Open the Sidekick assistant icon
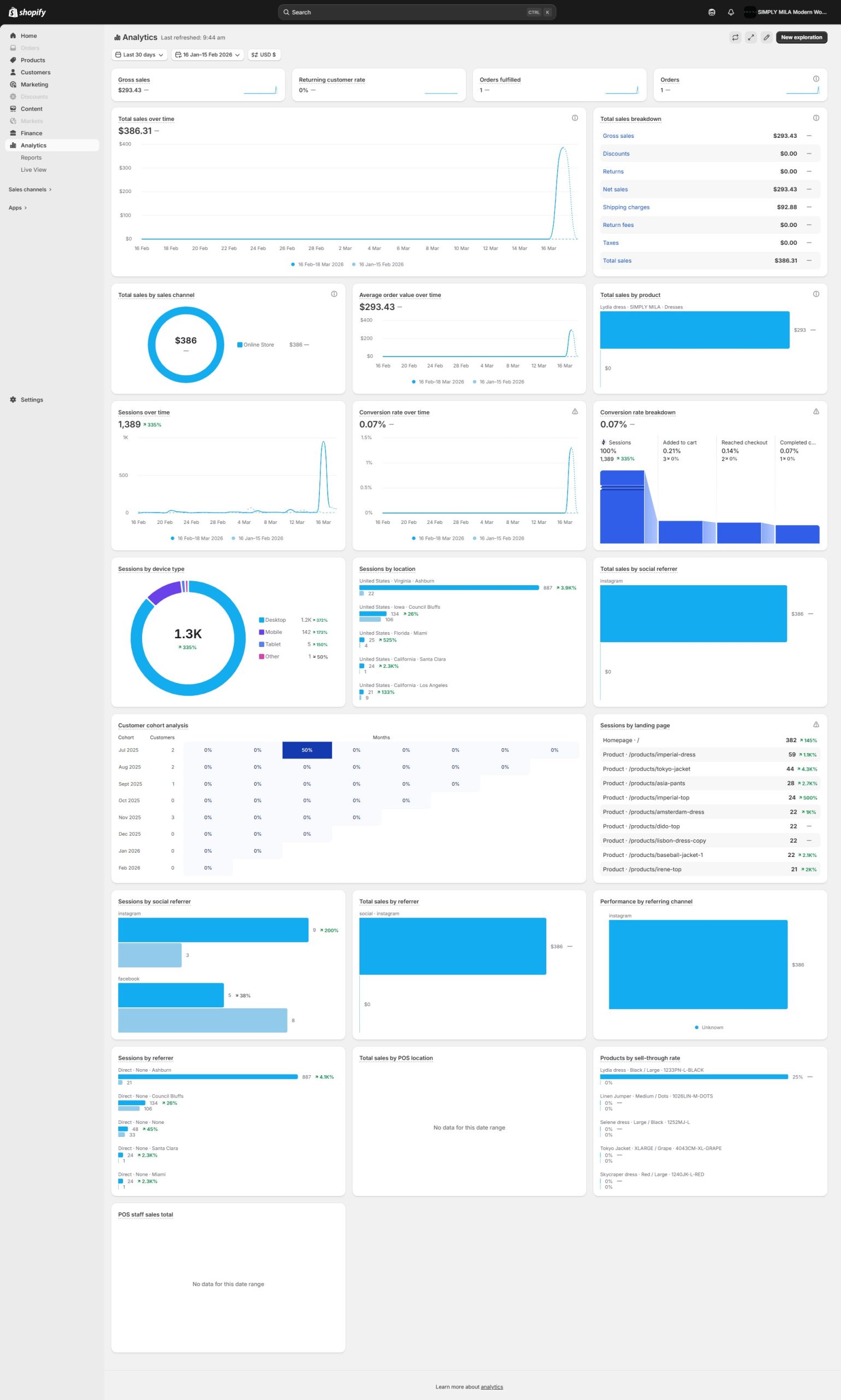Screen dimensions: 841x1400 click(x=712, y=13)
